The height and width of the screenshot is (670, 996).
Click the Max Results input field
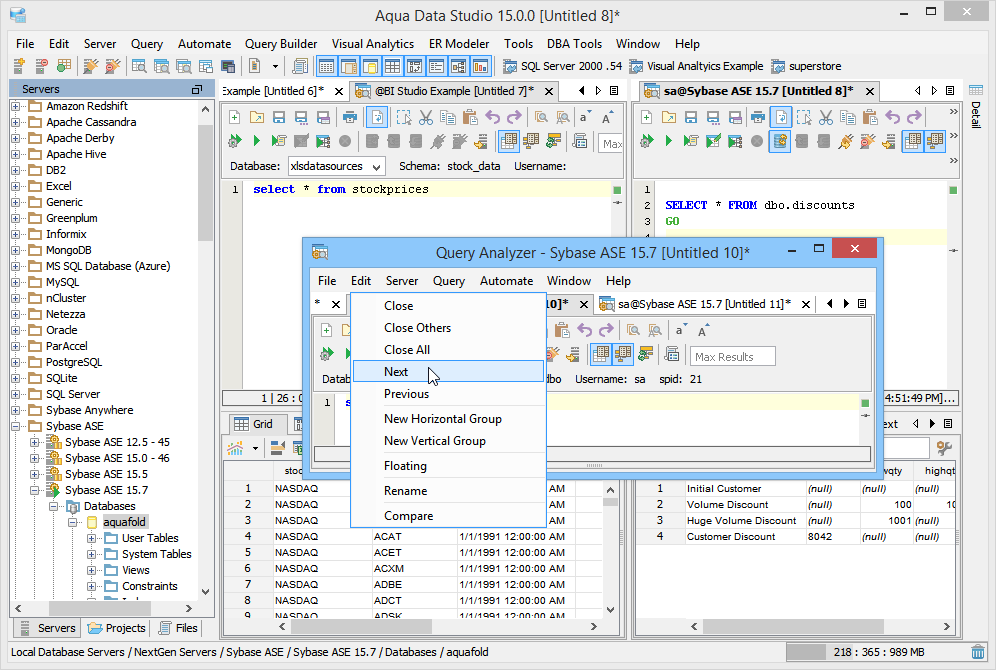pyautogui.click(x=734, y=357)
